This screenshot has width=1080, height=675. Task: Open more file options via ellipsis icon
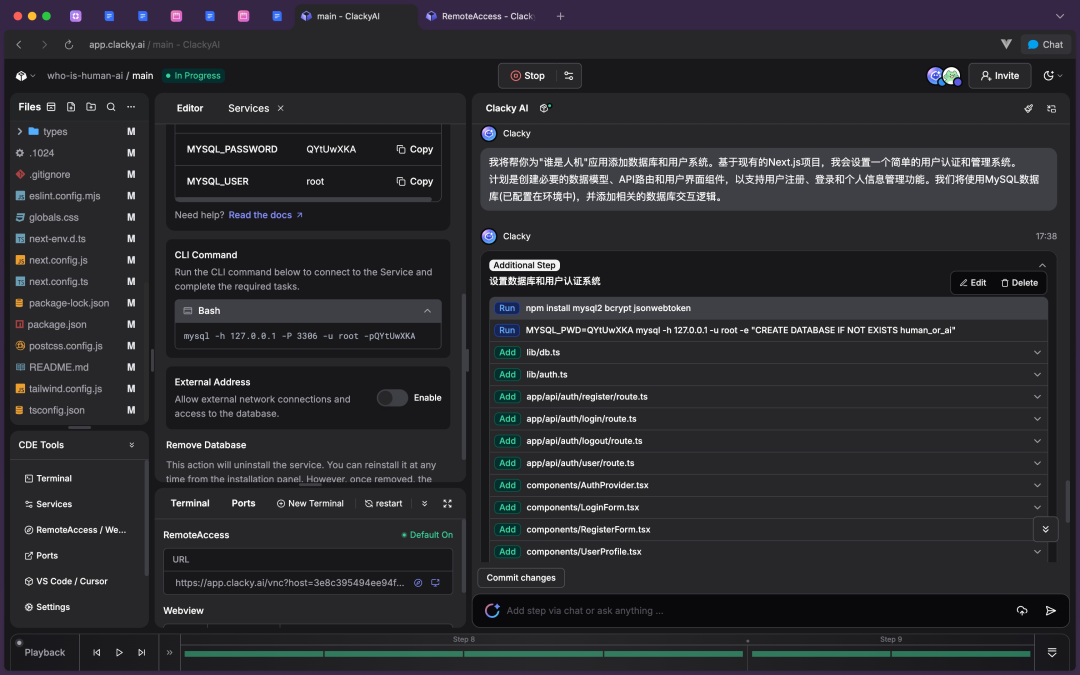coord(130,107)
